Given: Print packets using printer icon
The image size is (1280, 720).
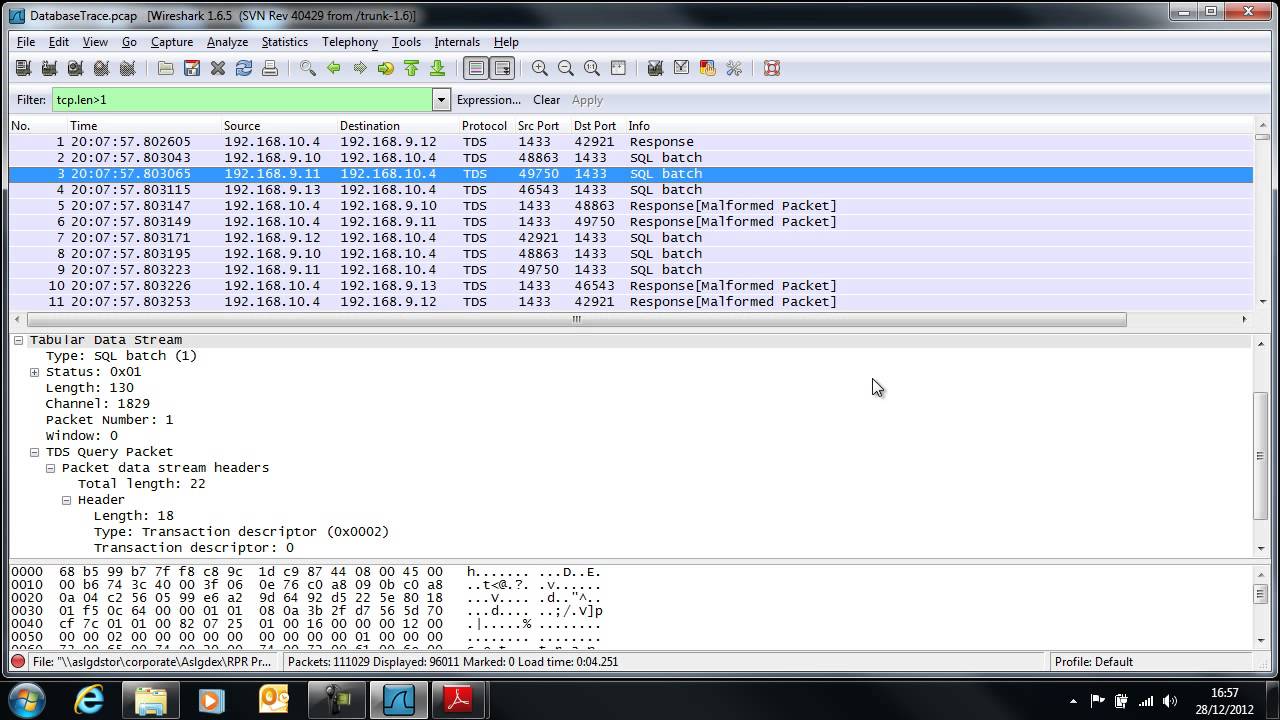Looking at the screenshot, I should 270,68.
